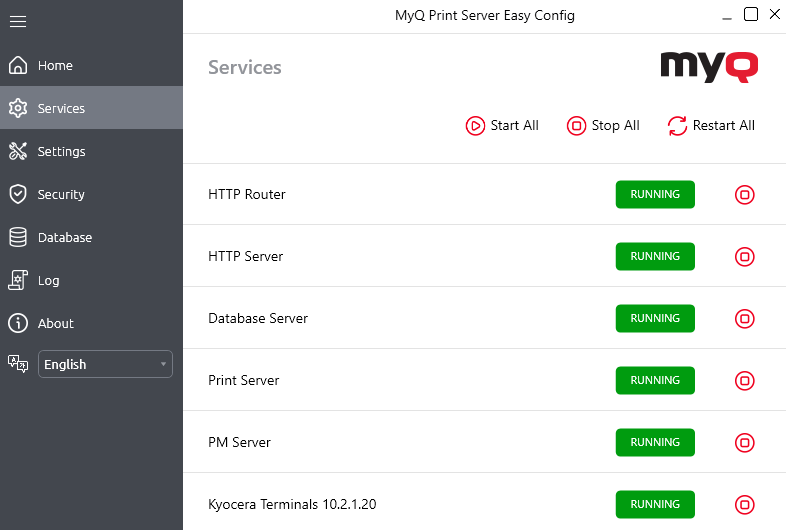The width and height of the screenshot is (786, 530).
Task: View the Log page
Action: 48,281
